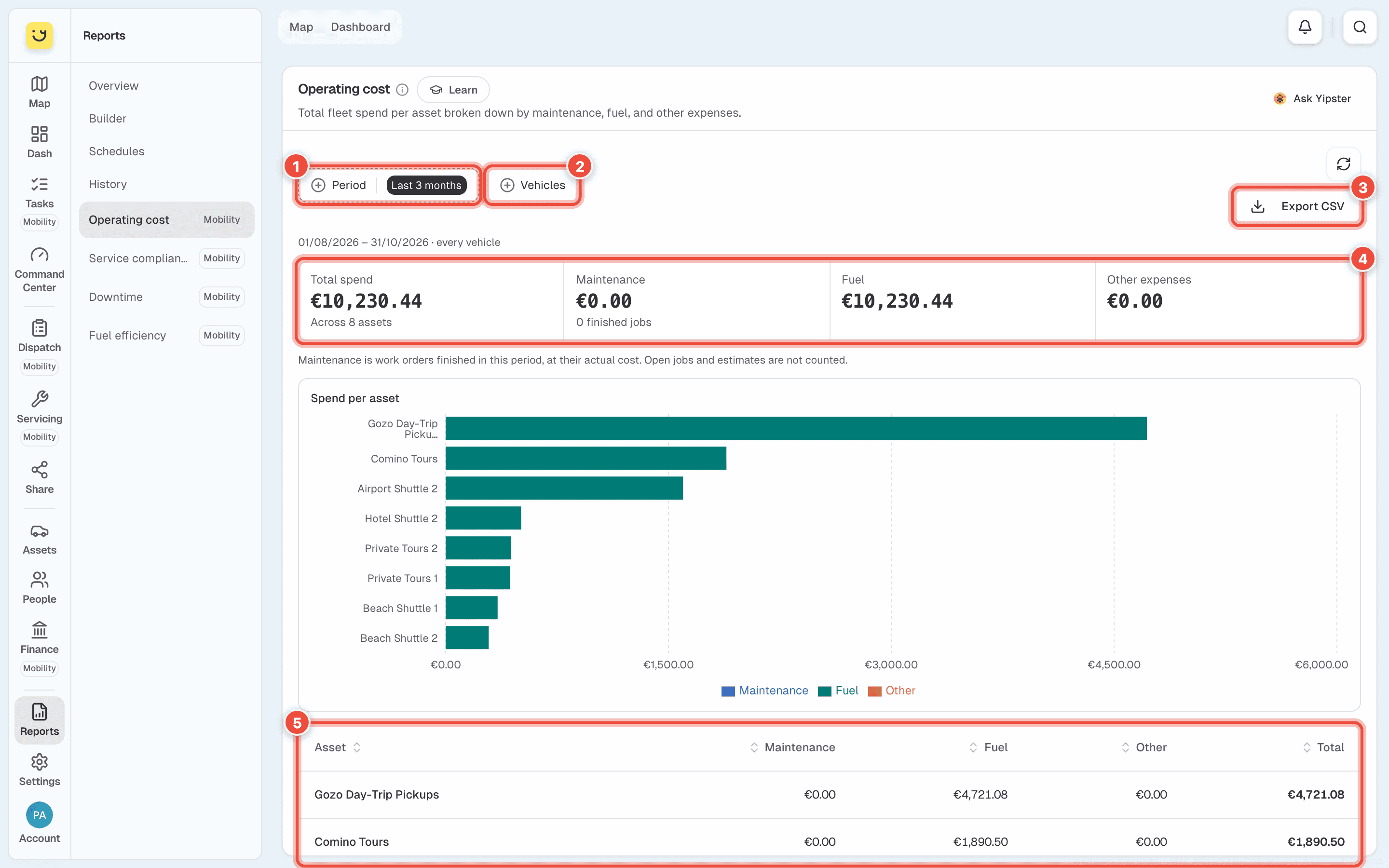Toggle Maintenance series in chart legend

(x=764, y=691)
